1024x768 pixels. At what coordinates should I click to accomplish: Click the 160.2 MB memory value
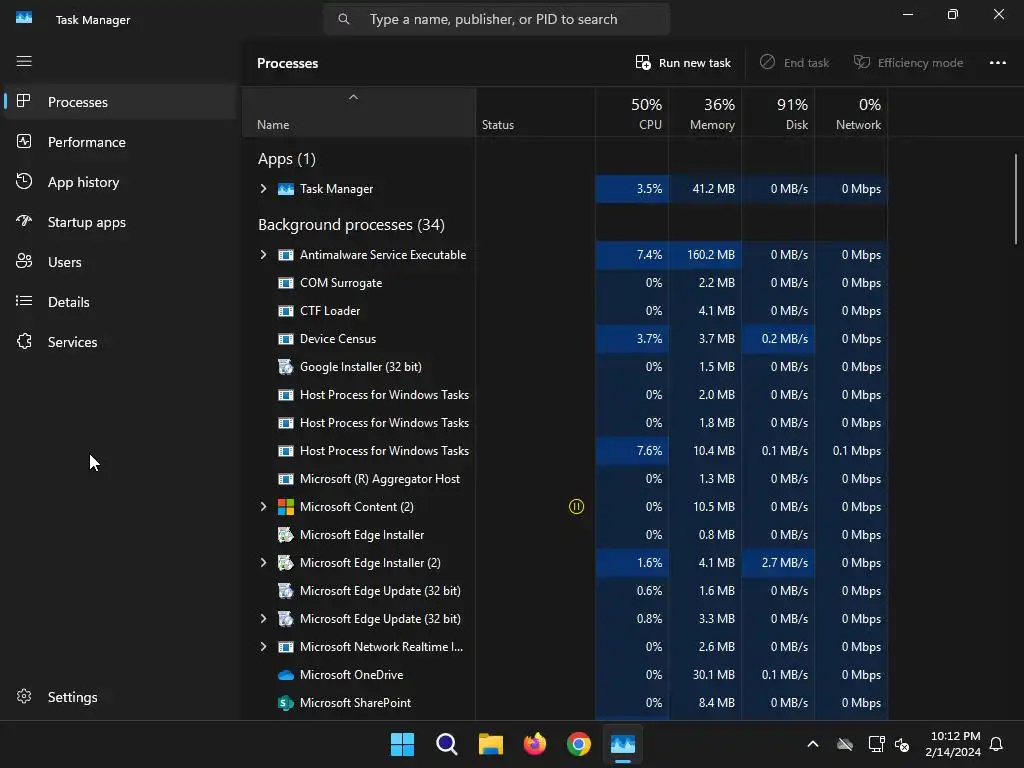point(711,255)
